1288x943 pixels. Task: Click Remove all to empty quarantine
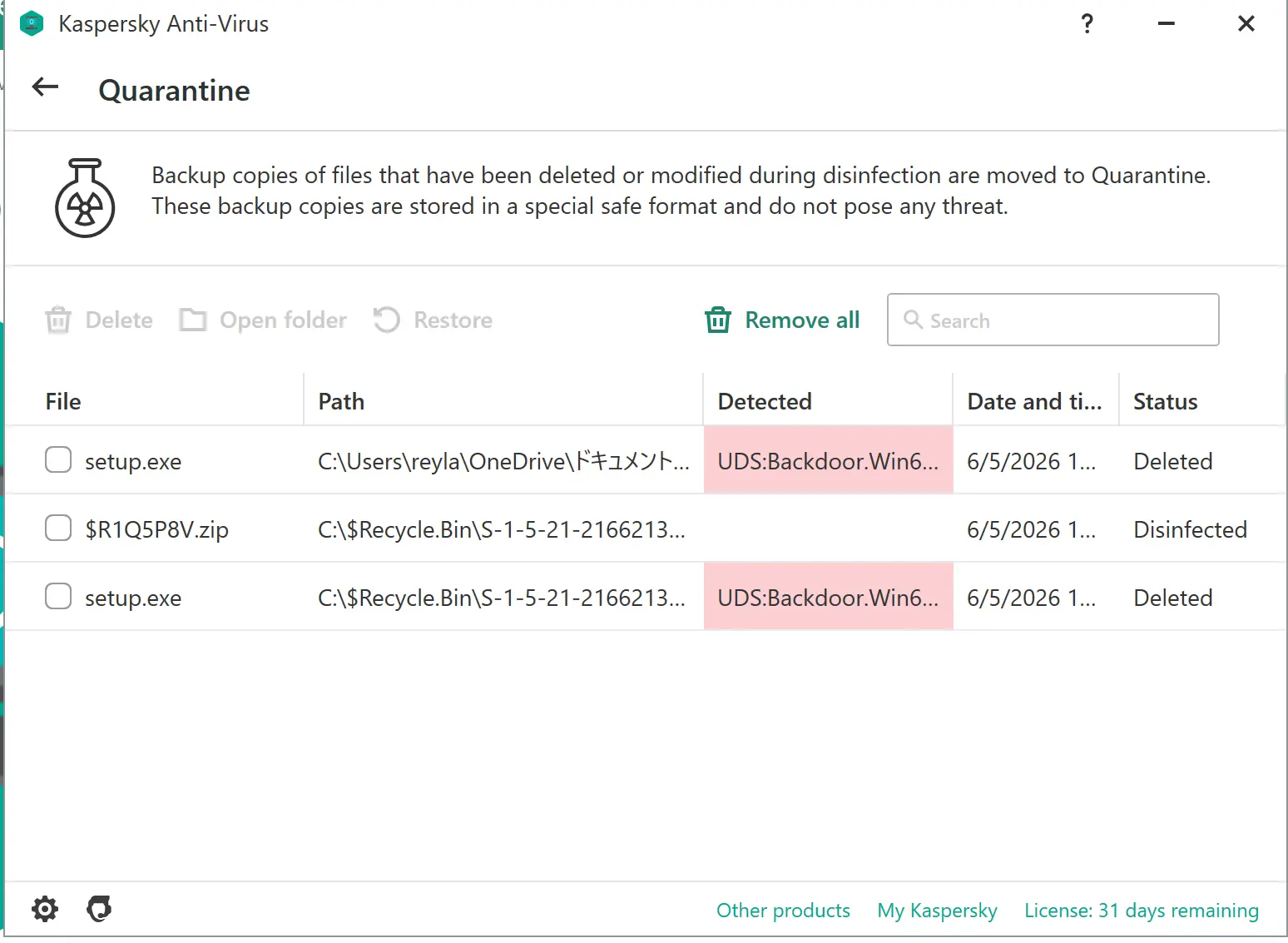point(782,320)
